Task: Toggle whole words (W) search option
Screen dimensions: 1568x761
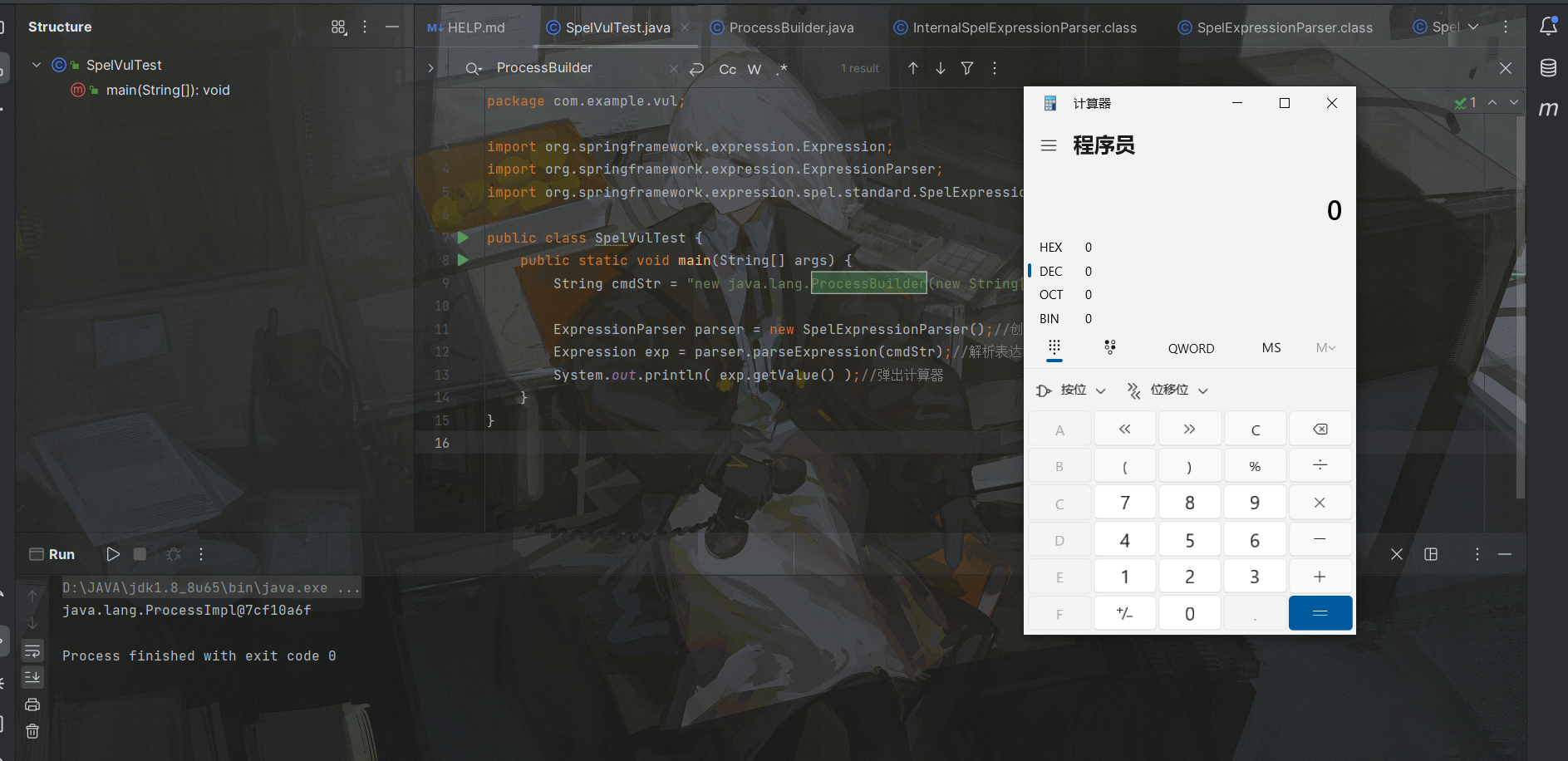Action: [x=755, y=70]
